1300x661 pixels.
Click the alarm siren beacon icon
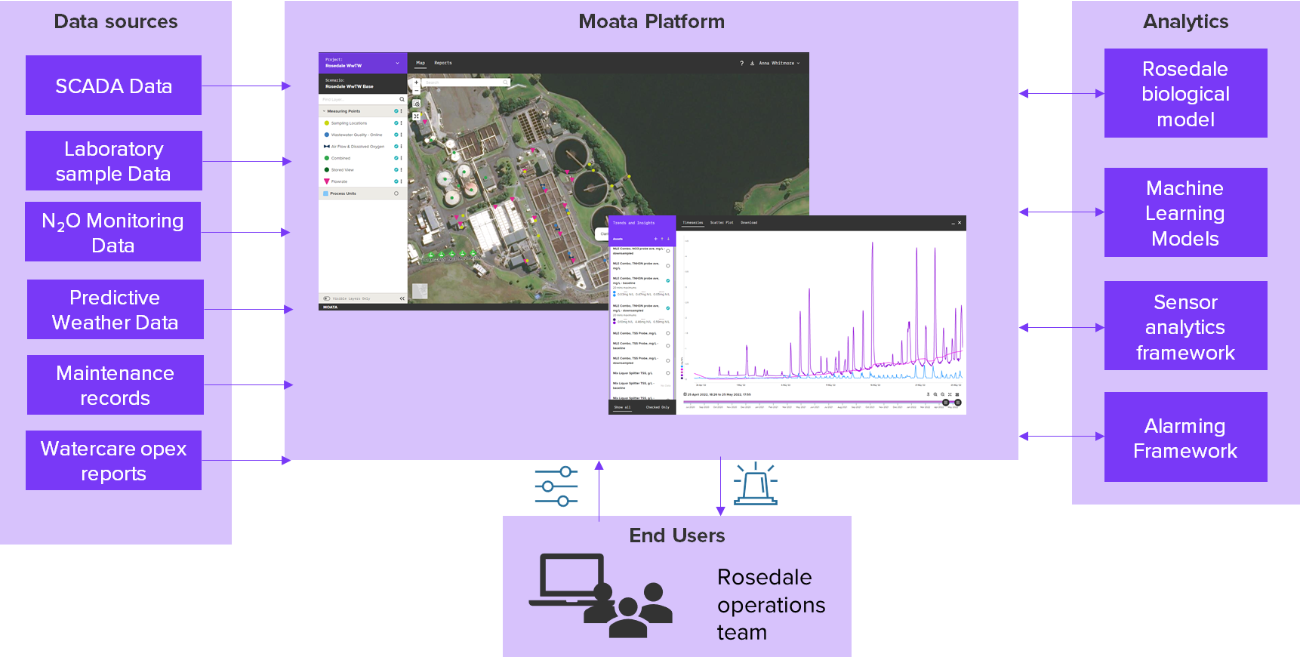click(755, 485)
